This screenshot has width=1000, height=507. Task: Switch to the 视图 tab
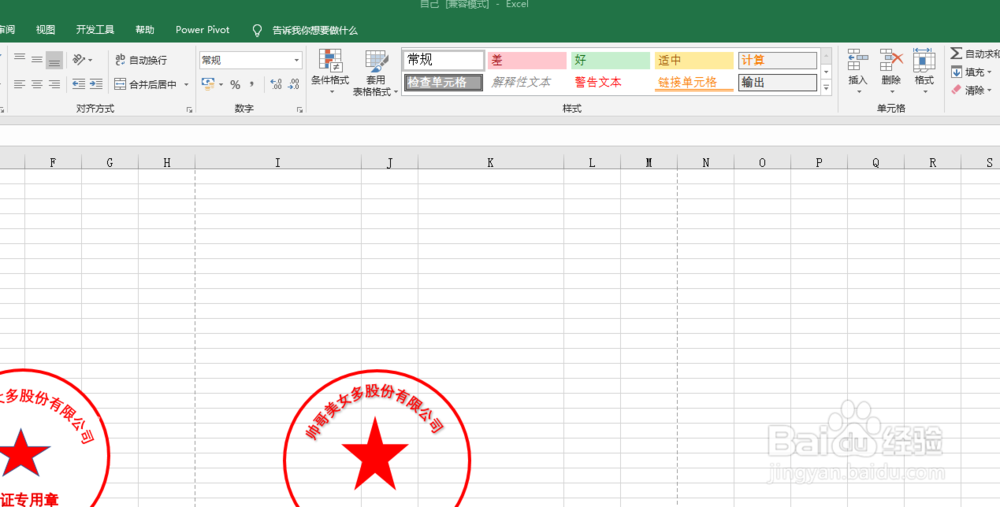coord(45,30)
